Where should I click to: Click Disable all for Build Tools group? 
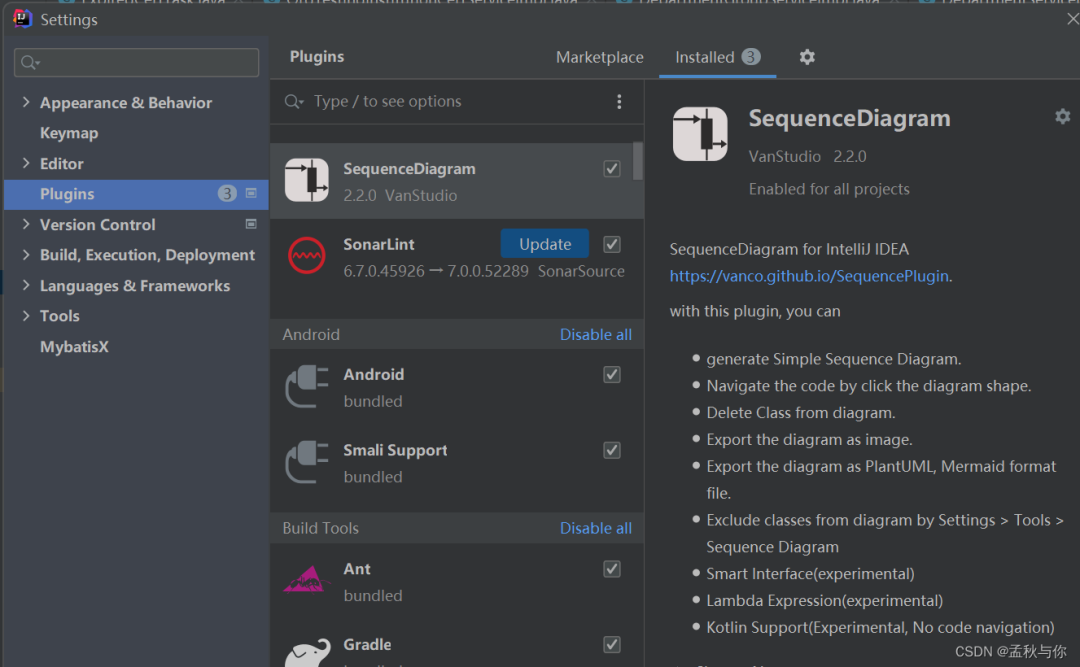pos(596,529)
